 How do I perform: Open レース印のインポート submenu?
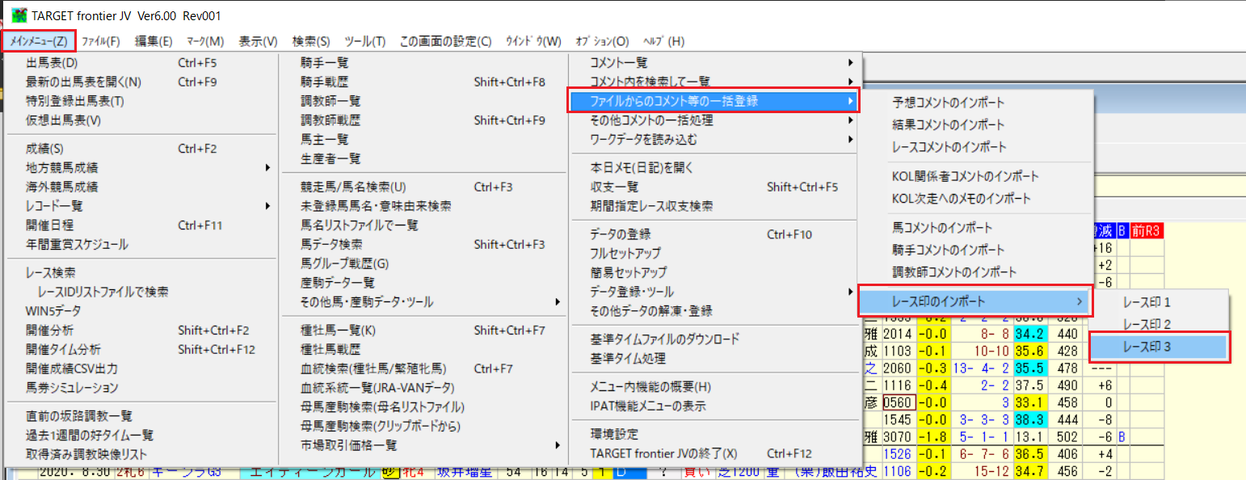click(974, 301)
